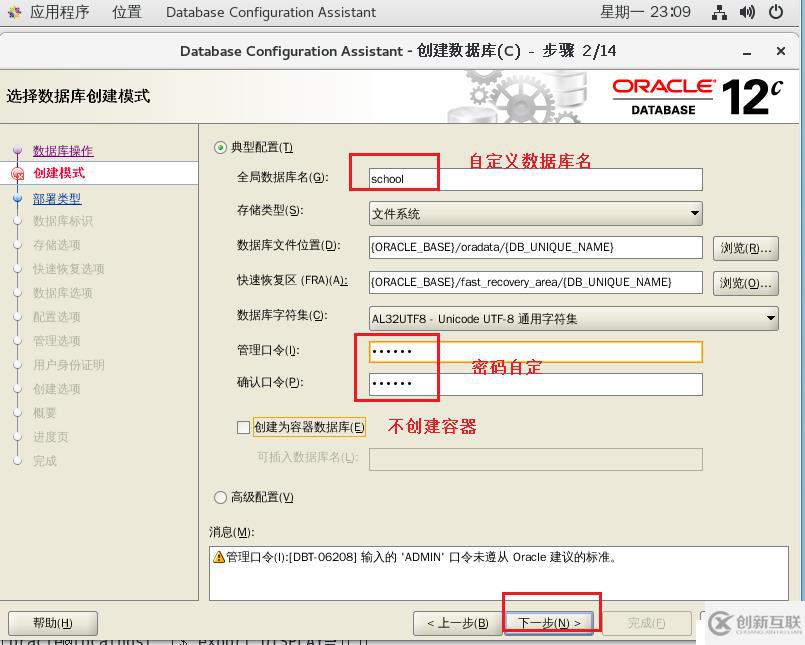The image size is (805, 645).
Task: Click the 数据库选项 step text
Action: tap(63, 293)
